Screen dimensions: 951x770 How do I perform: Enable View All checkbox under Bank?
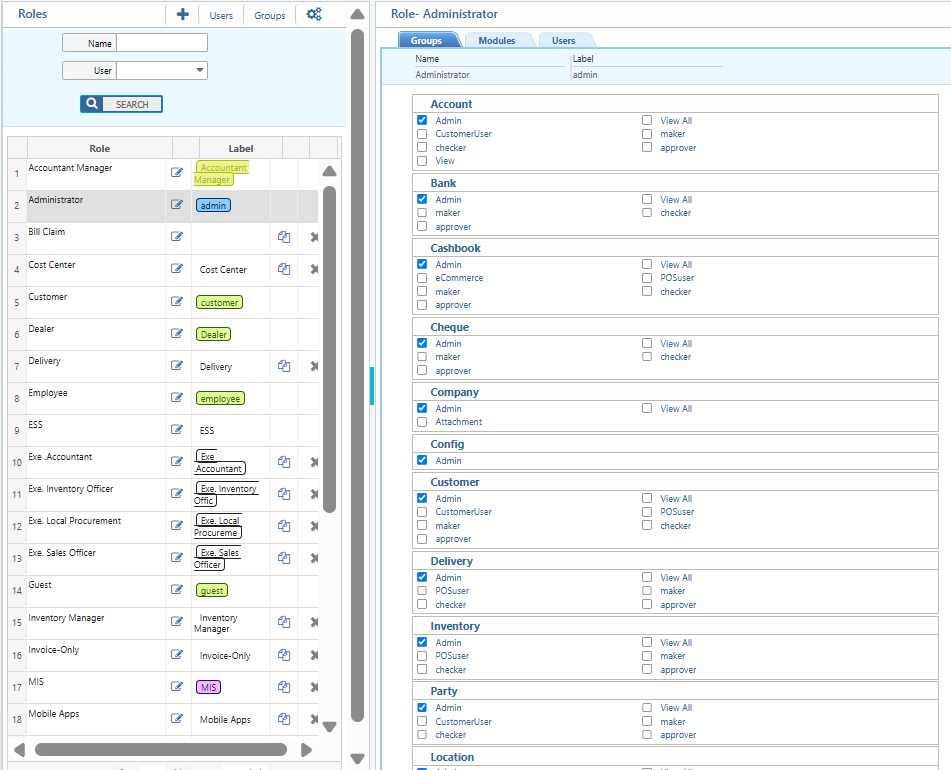coord(647,199)
